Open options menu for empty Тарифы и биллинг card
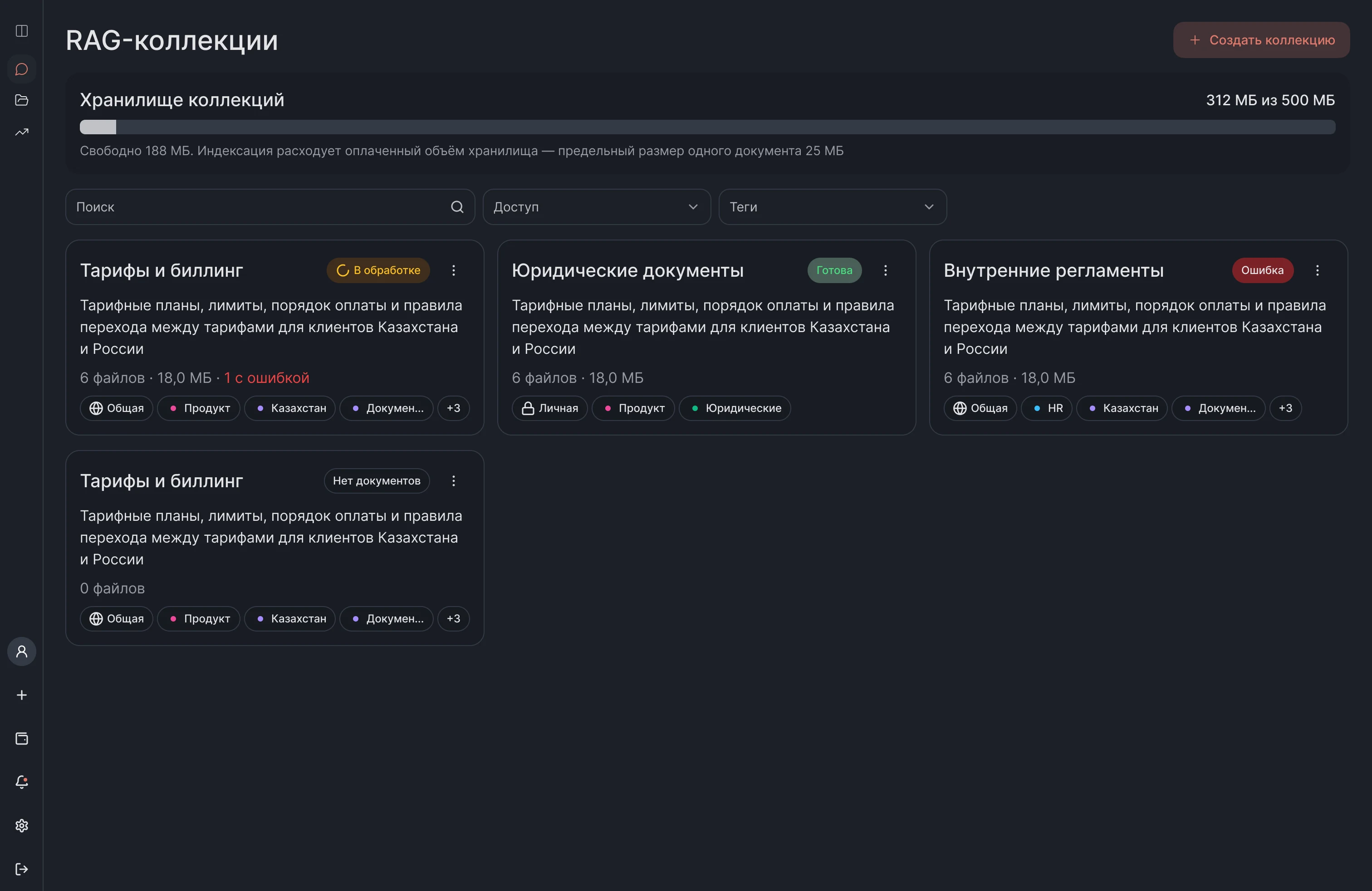Image resolution: width=1372 pixels, height=891 pixels. coord(454,480)
